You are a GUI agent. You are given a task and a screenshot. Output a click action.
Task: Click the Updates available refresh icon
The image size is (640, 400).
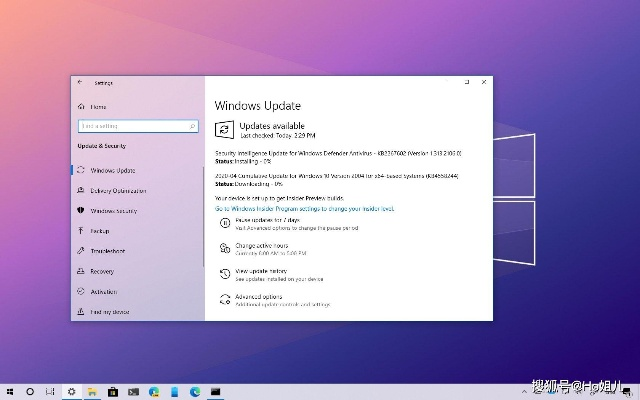coord(223,129)
